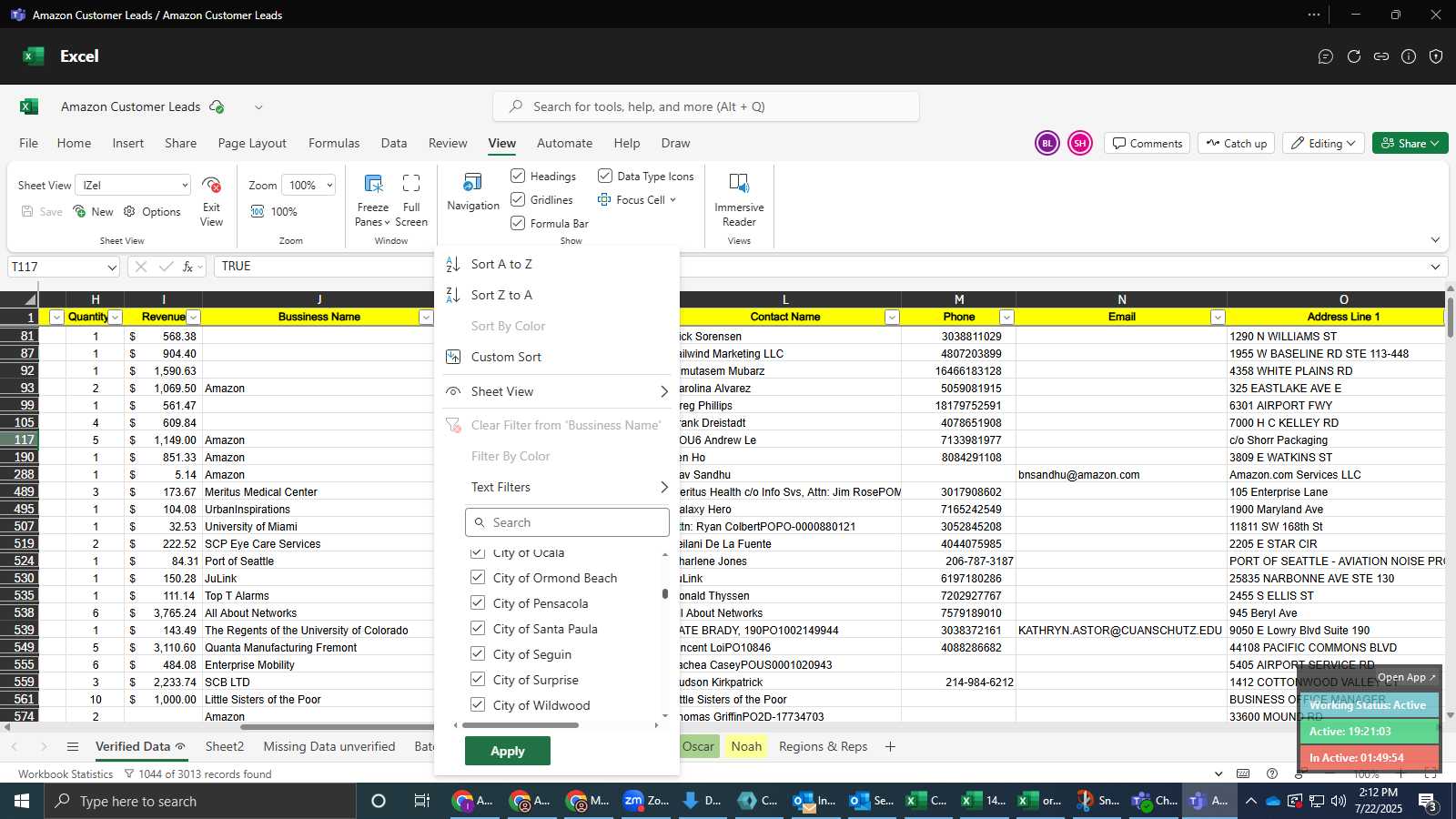Viewport: 1456px width, 819px height.
Task: Switch to Regions & Reps sheet
Action: click(823, 746)
